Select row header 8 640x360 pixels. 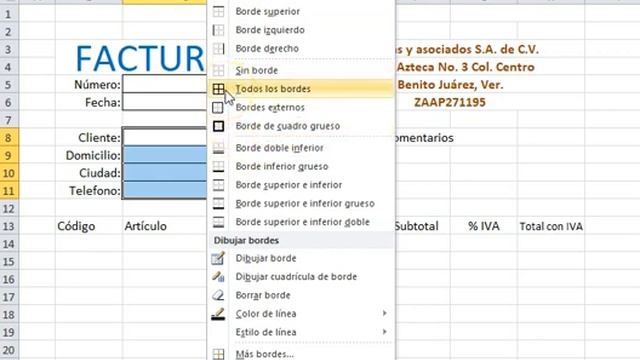(9, 138)
